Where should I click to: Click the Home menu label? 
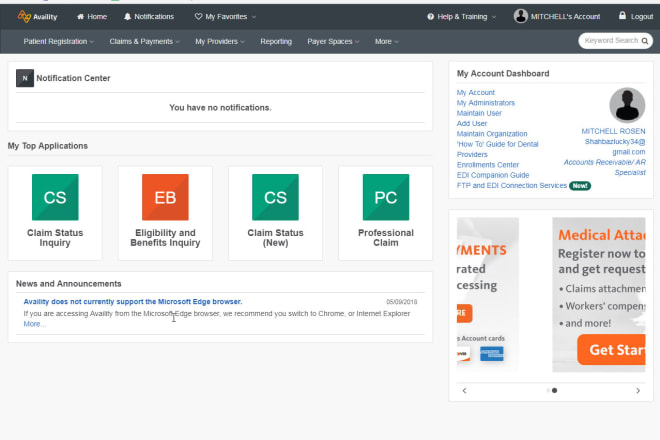click(x=97, y=16)
